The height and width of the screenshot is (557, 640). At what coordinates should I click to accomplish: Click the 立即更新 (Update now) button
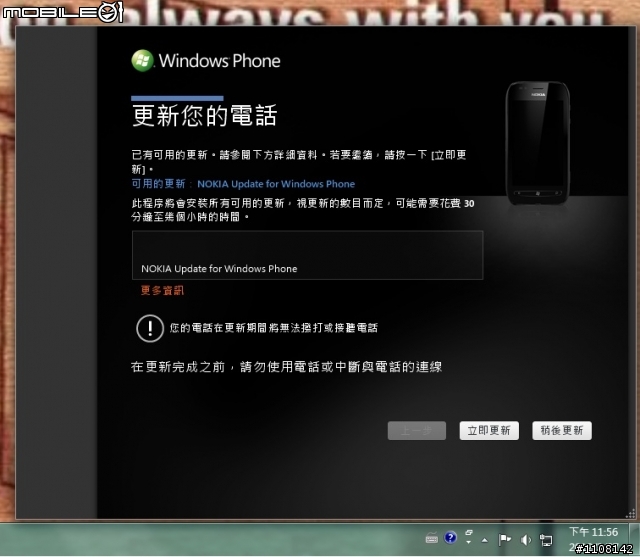tap(489, 431)
